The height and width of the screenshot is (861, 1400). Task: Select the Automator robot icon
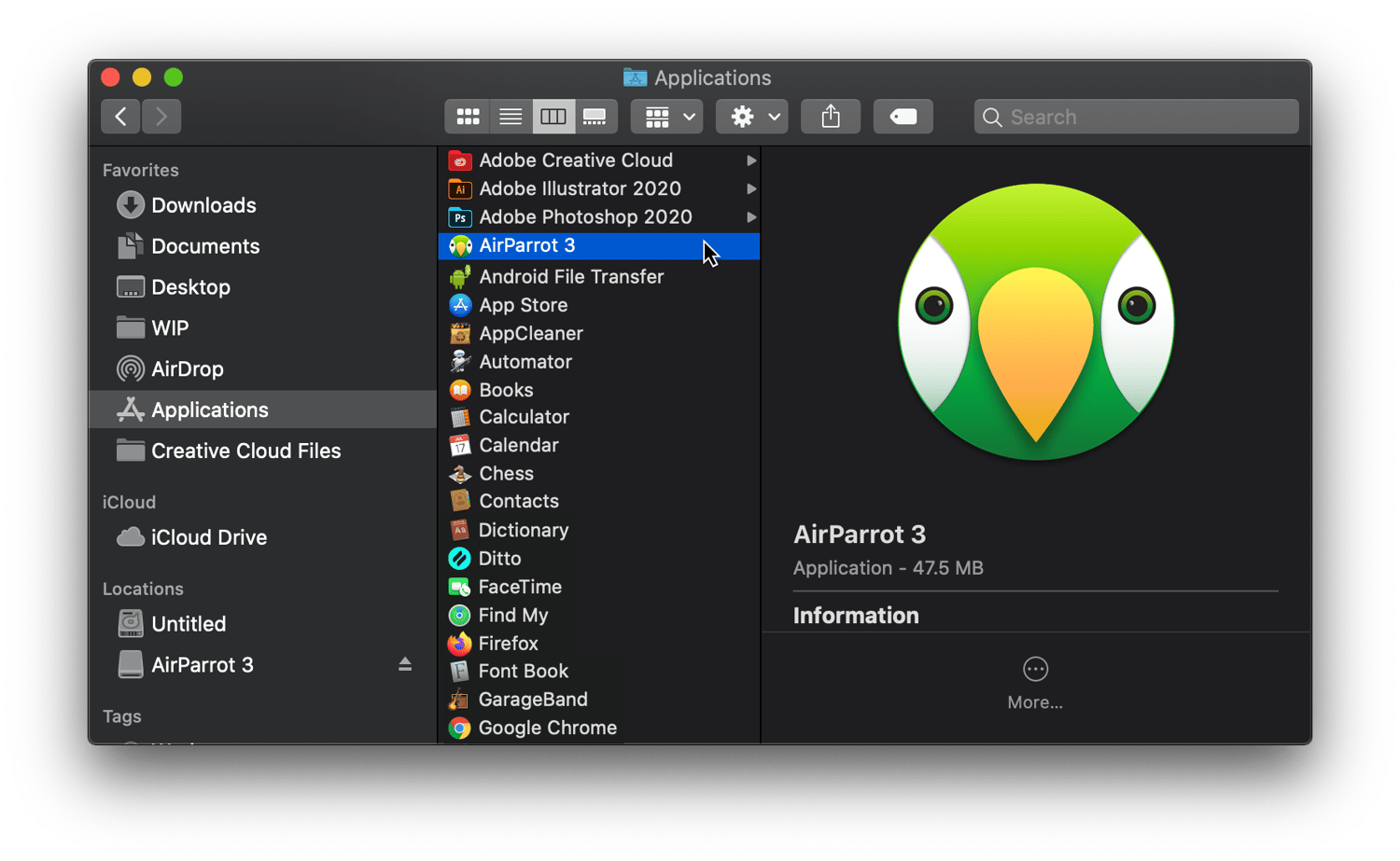tap(460, 361)
